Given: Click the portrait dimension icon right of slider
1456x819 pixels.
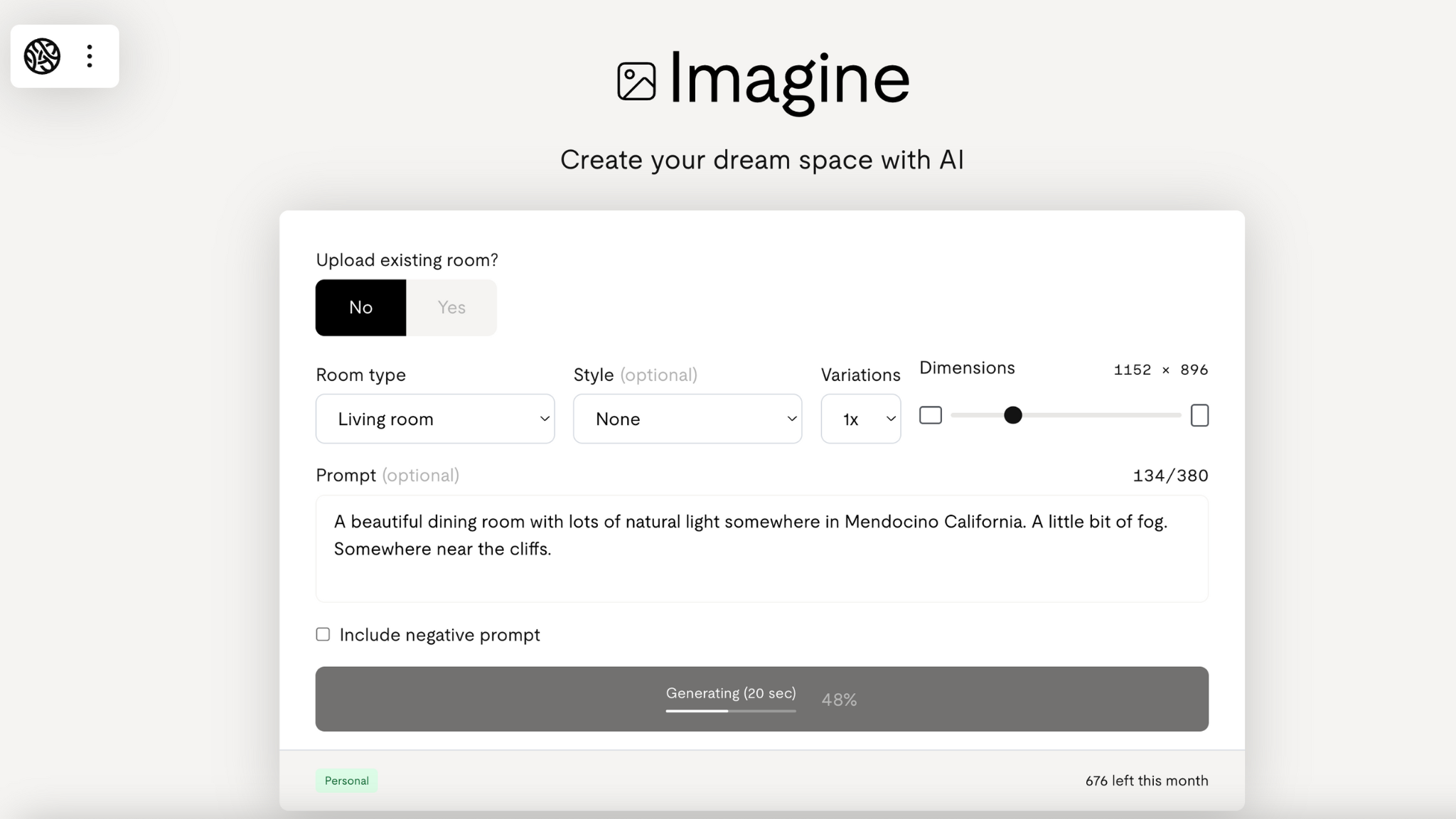Looking at the screenshot, I should click(x=1199, y=415).
